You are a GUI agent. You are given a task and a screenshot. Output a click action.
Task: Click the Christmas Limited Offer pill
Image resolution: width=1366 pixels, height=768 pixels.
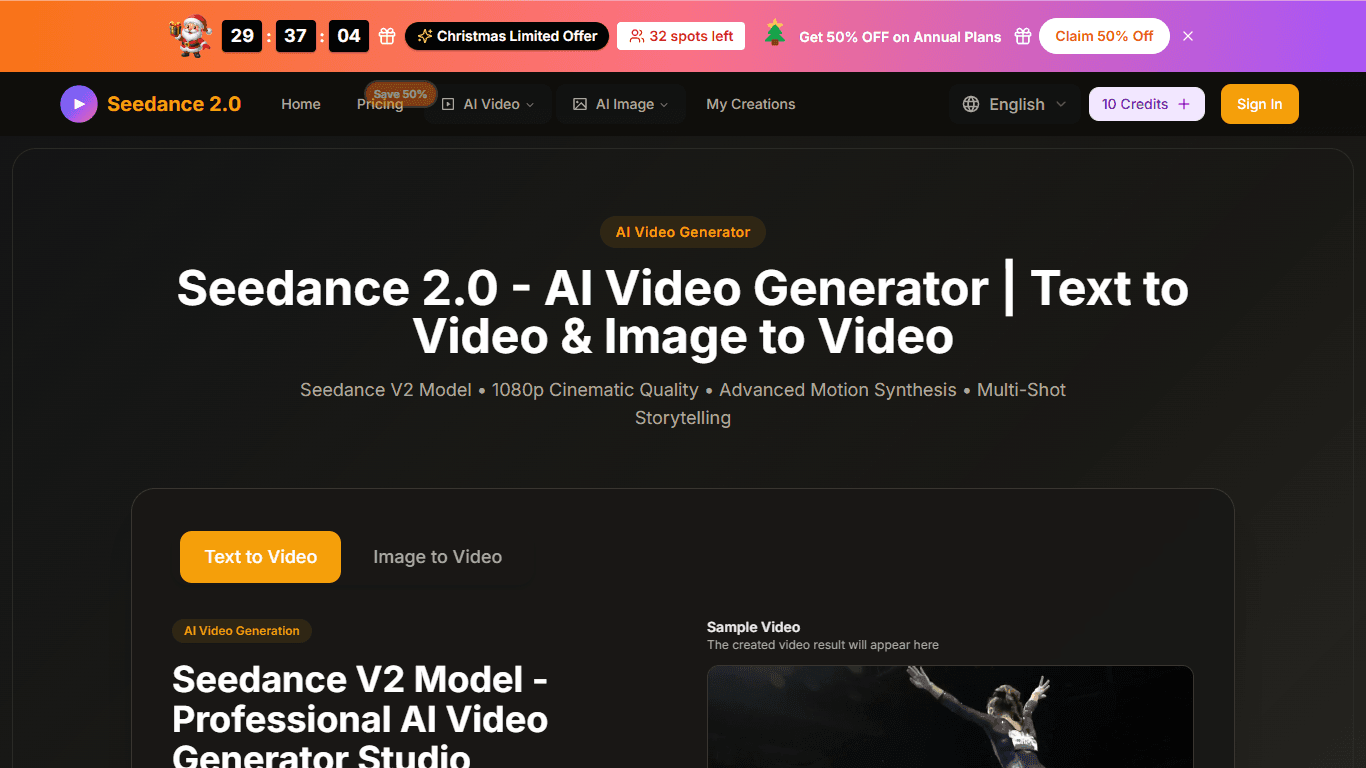[x=507, y=36]
